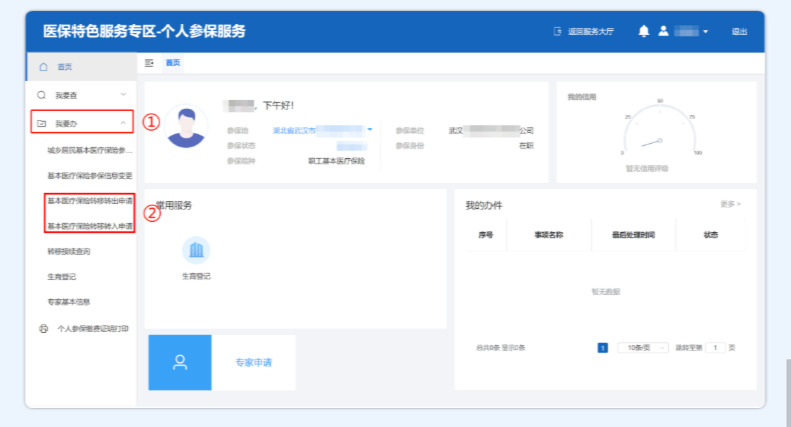Click the 暂无数据 placeholder text

[605, 292]
